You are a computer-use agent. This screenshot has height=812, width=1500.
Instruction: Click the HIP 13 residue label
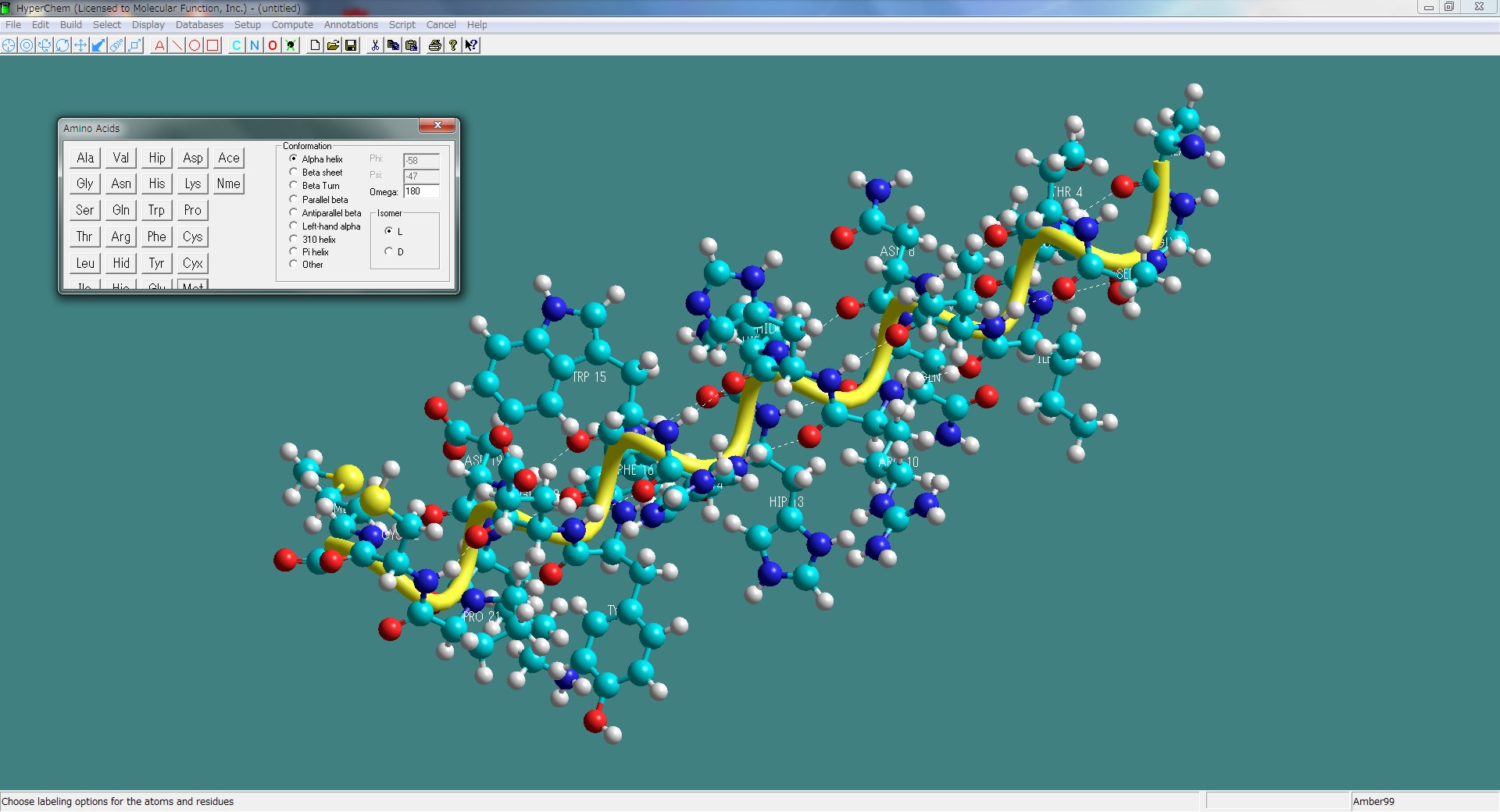(786, 502)
